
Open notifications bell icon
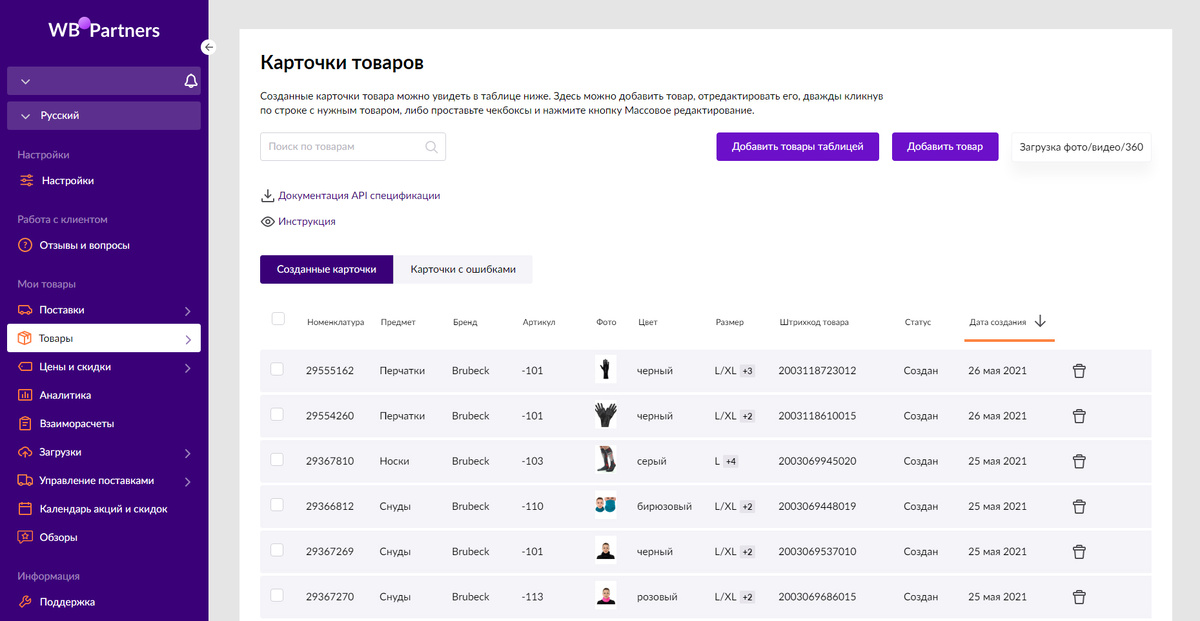[191, 82]
